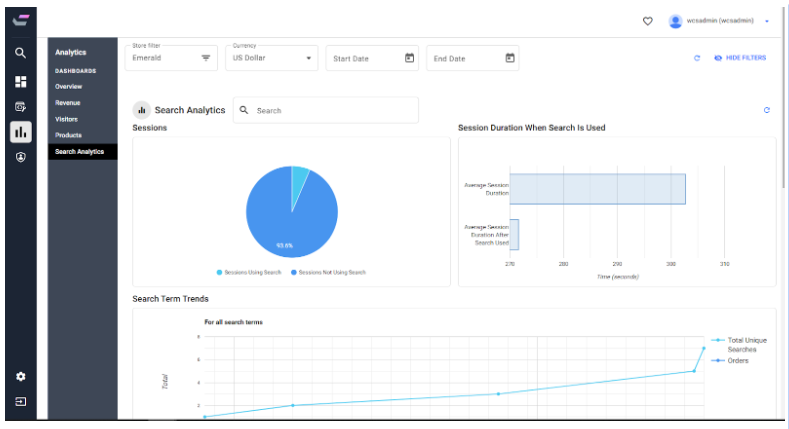The image size is (789, 429).
Task: Click the Search Term Trends heading
Action: tap(170, 299)
